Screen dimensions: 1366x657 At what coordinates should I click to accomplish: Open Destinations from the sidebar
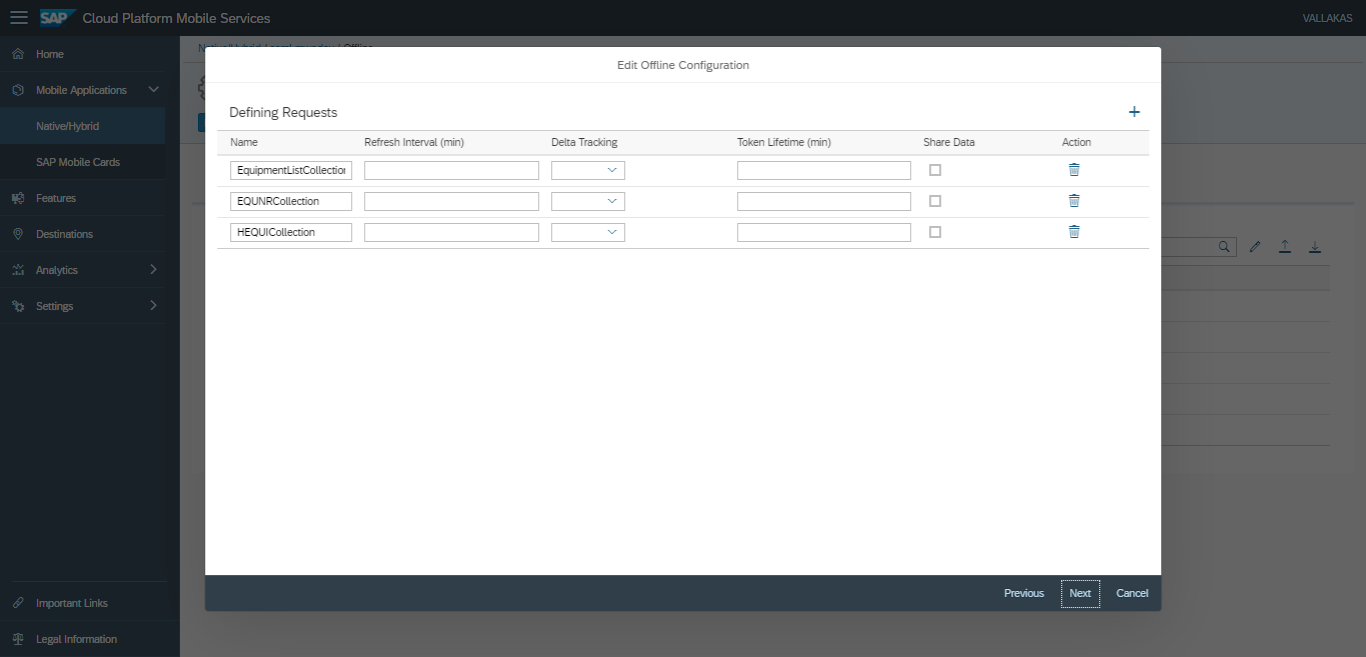coord(64,234)
